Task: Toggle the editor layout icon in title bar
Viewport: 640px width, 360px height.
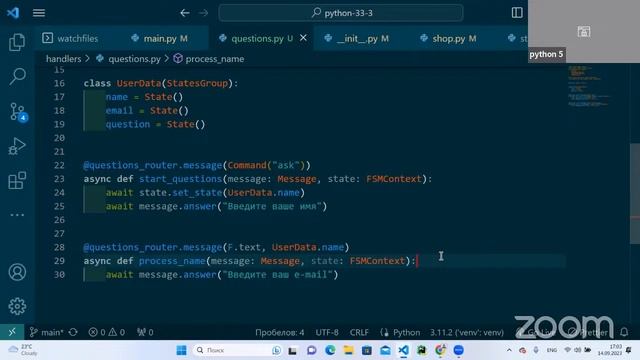Action: pos(517,13)
